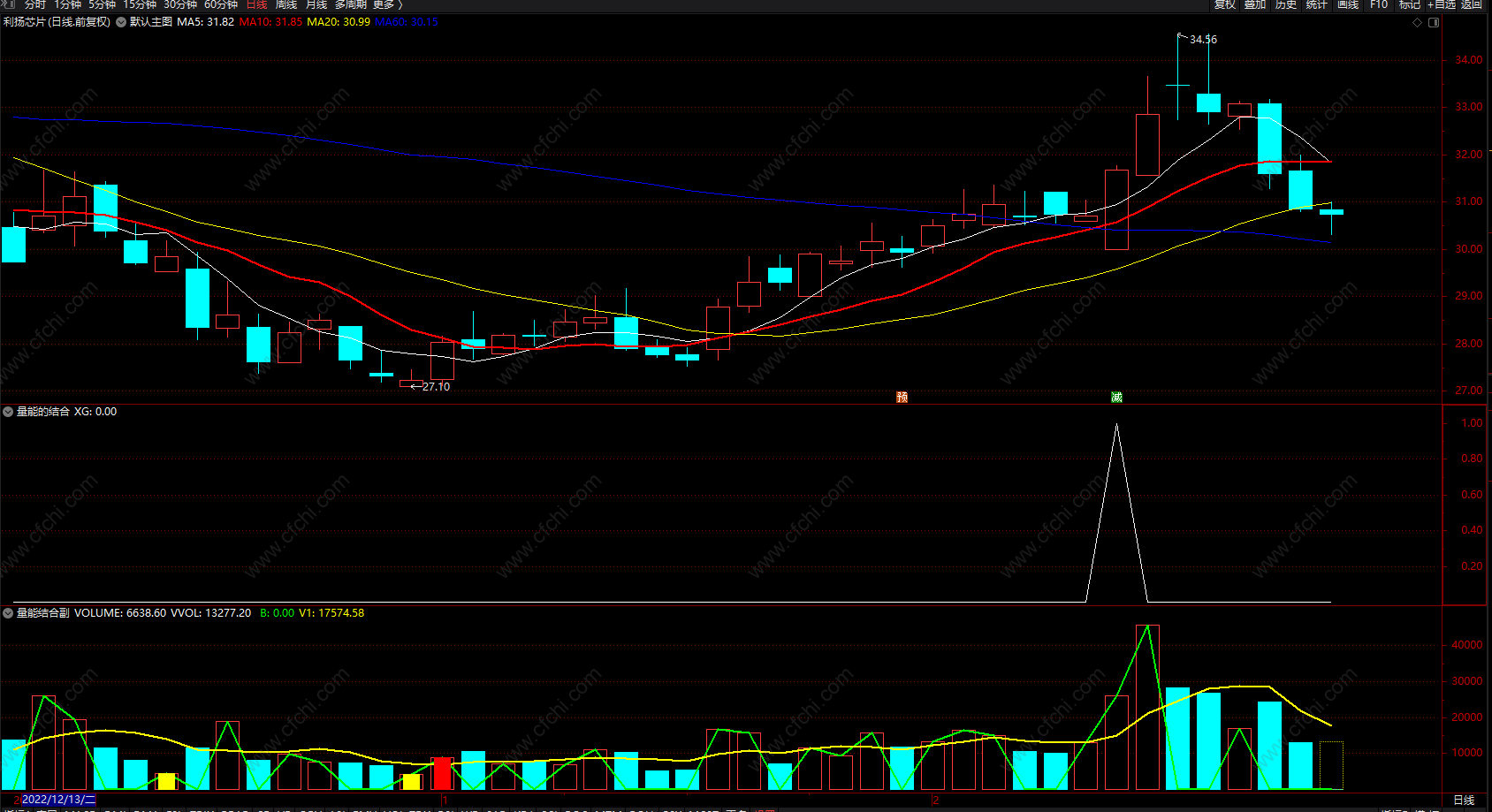This screenshot has height=812, width=1492.
Task: Click the 预 forecast marker on the chart
Action: point(902,397)
